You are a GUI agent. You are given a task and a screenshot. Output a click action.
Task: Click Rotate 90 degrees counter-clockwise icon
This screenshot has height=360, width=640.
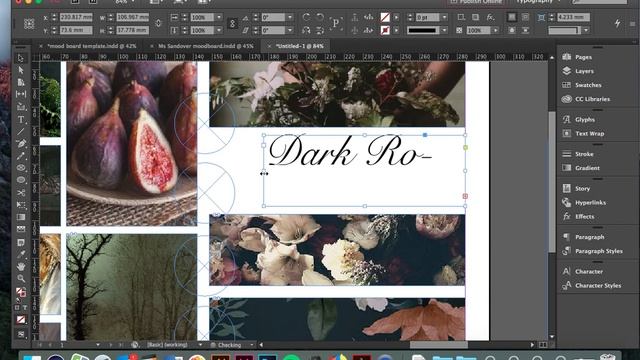(x=320, y=17)
